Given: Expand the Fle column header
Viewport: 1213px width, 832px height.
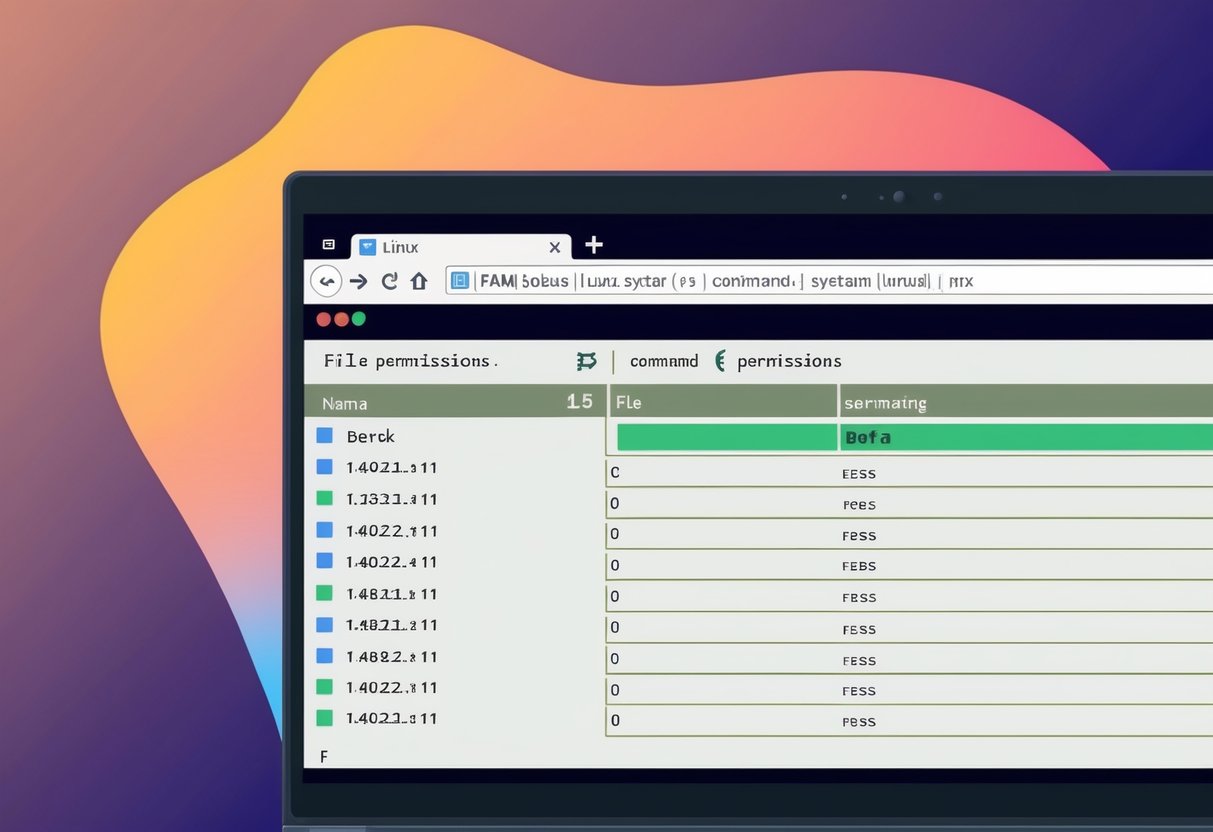Looking at the screenshot, I should (627, 401).
